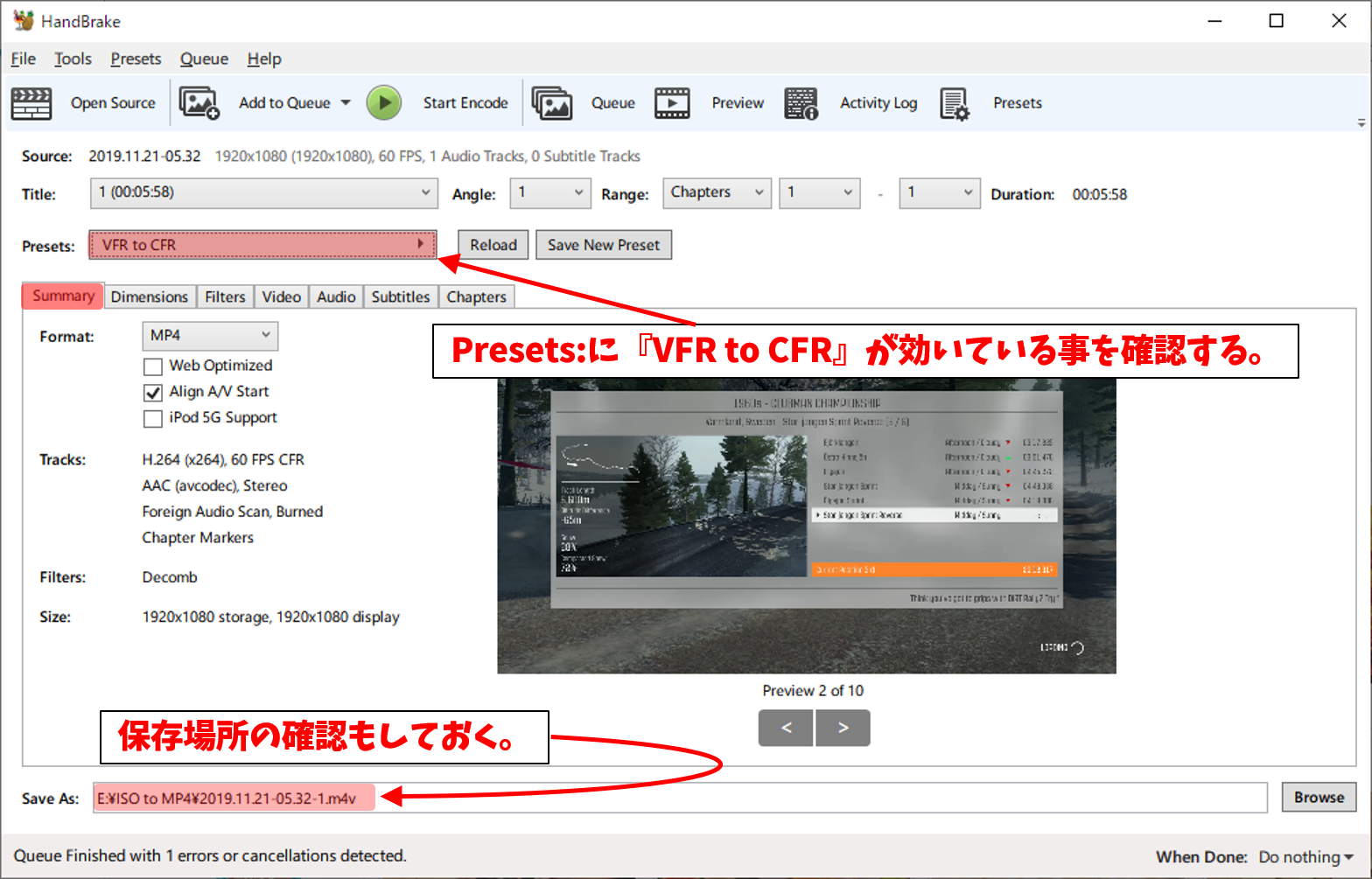Switch to the Summary tab
This screenshot has width=1372, height=879.
coord(63,296)
